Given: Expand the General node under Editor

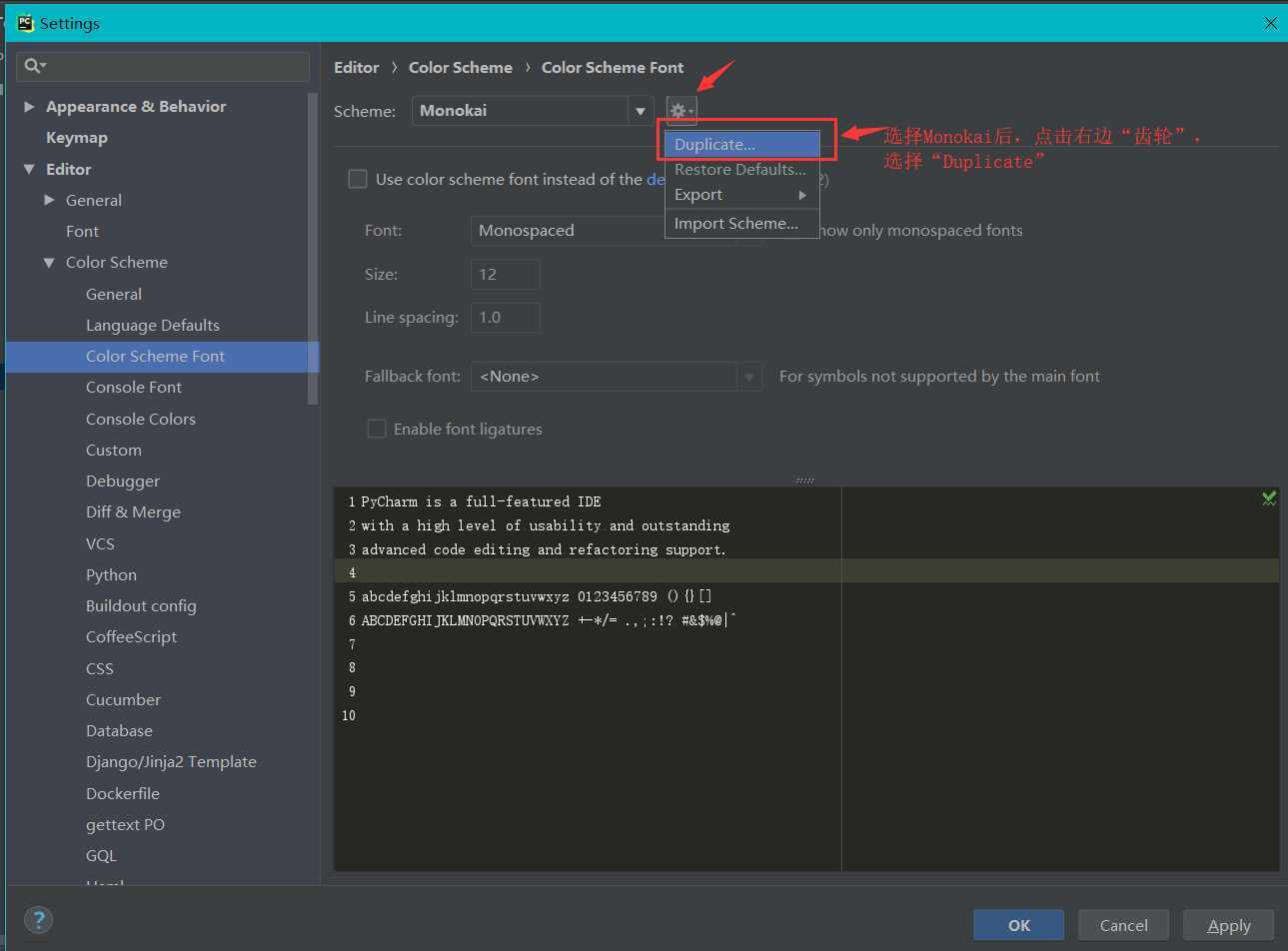Looking at the screenshot, I should tap(49, 200).
